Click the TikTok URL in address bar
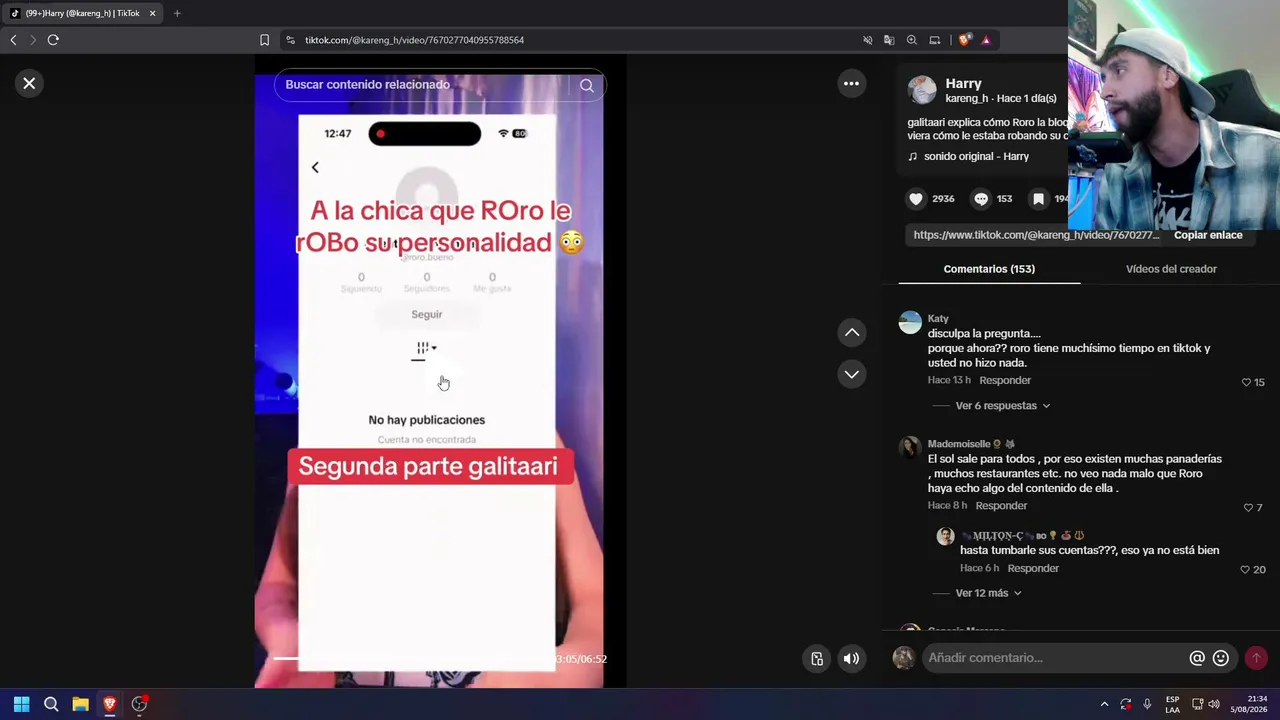The height and width of the screenshot is (720, 1280). [414, 40]
